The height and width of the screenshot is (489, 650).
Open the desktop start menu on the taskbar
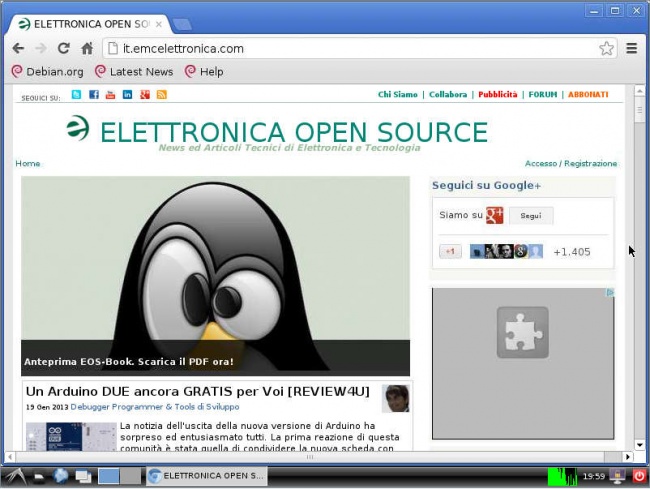[x=16, y=476]
